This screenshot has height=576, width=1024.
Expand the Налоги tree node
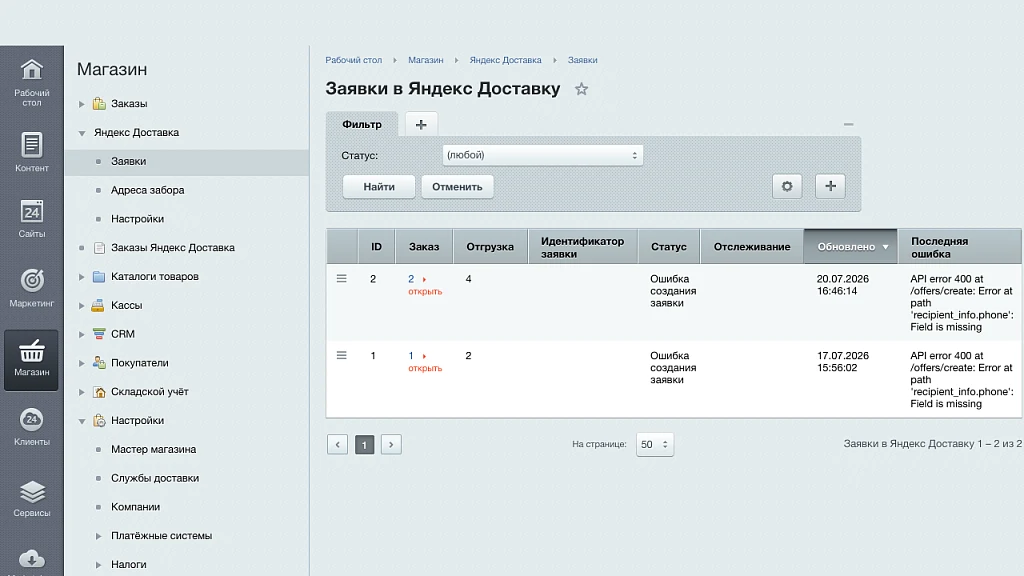[99, 565]
